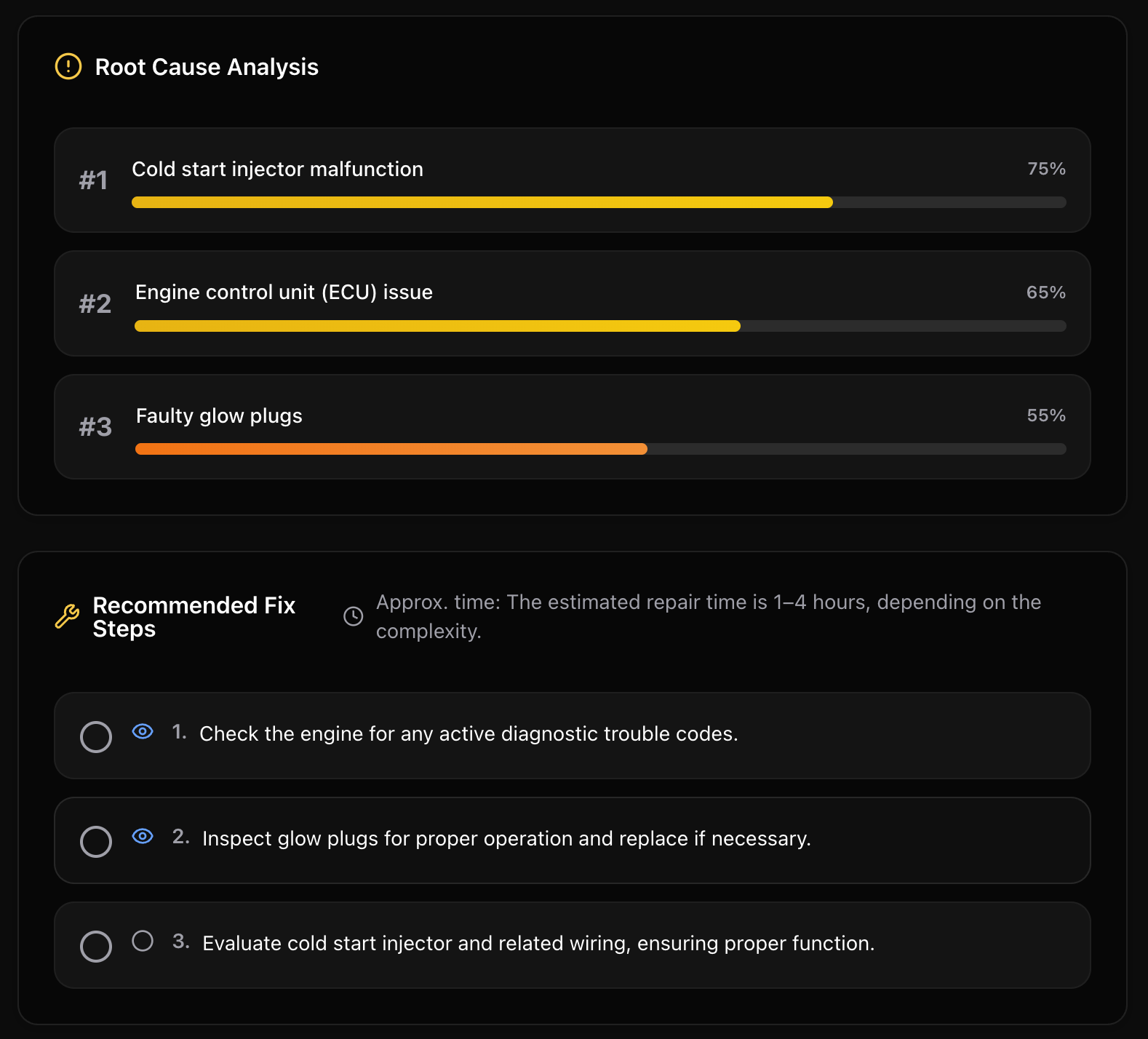Check the circle for diagnostic trouble codes step
The width and height of the screenshot is (1148, 1039).
coord(95,736)
